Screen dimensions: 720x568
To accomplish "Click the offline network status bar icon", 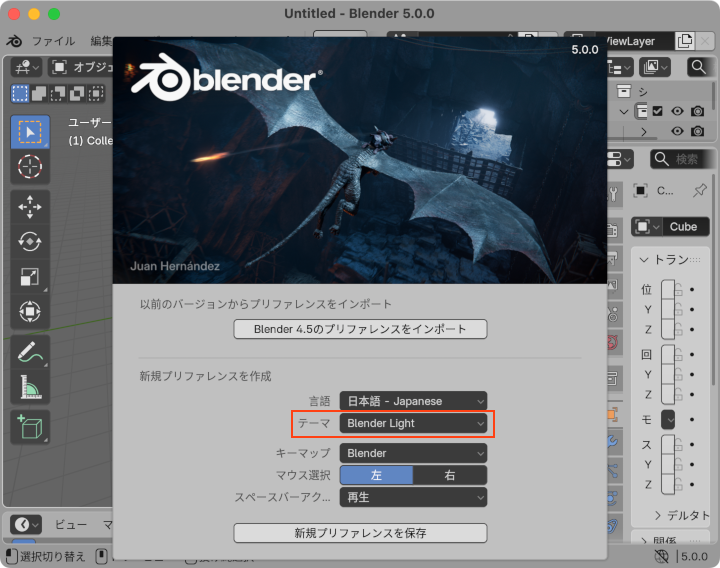I will 661,557.
